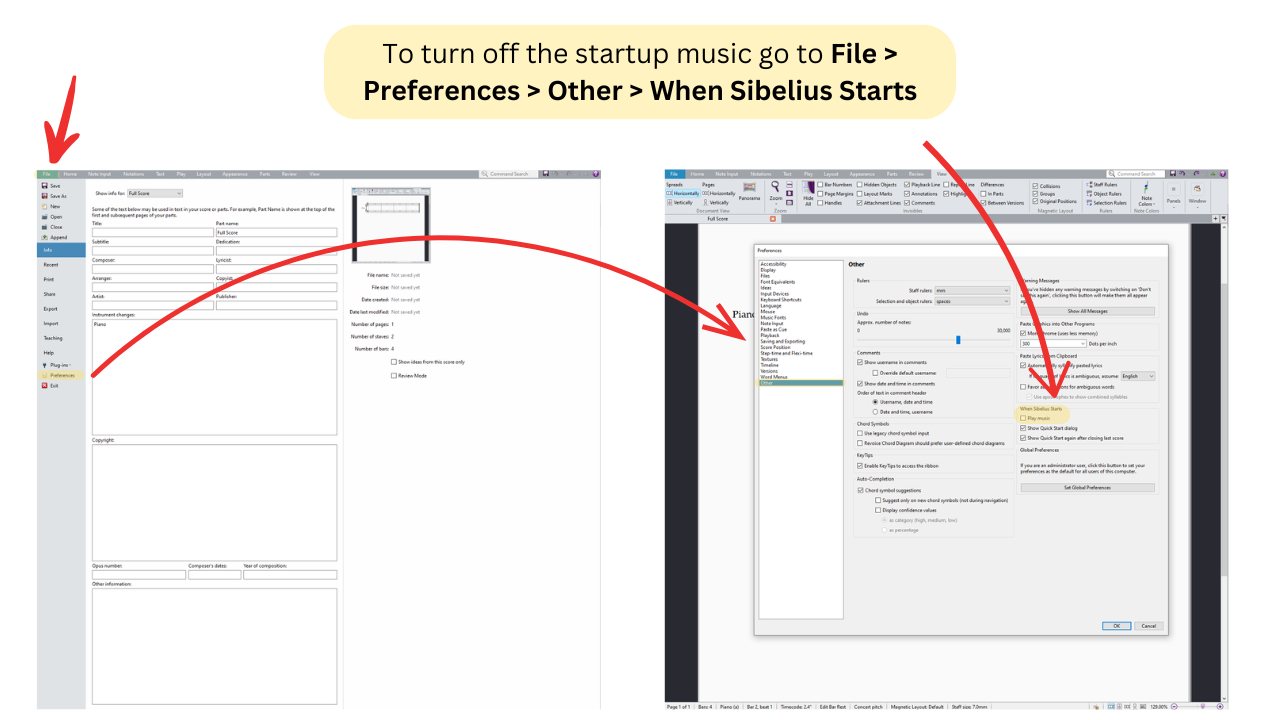Viewport: 1280px width, 720px height.
Task: Click the Plug-ins icon in File sidebar
Action: 44,366
